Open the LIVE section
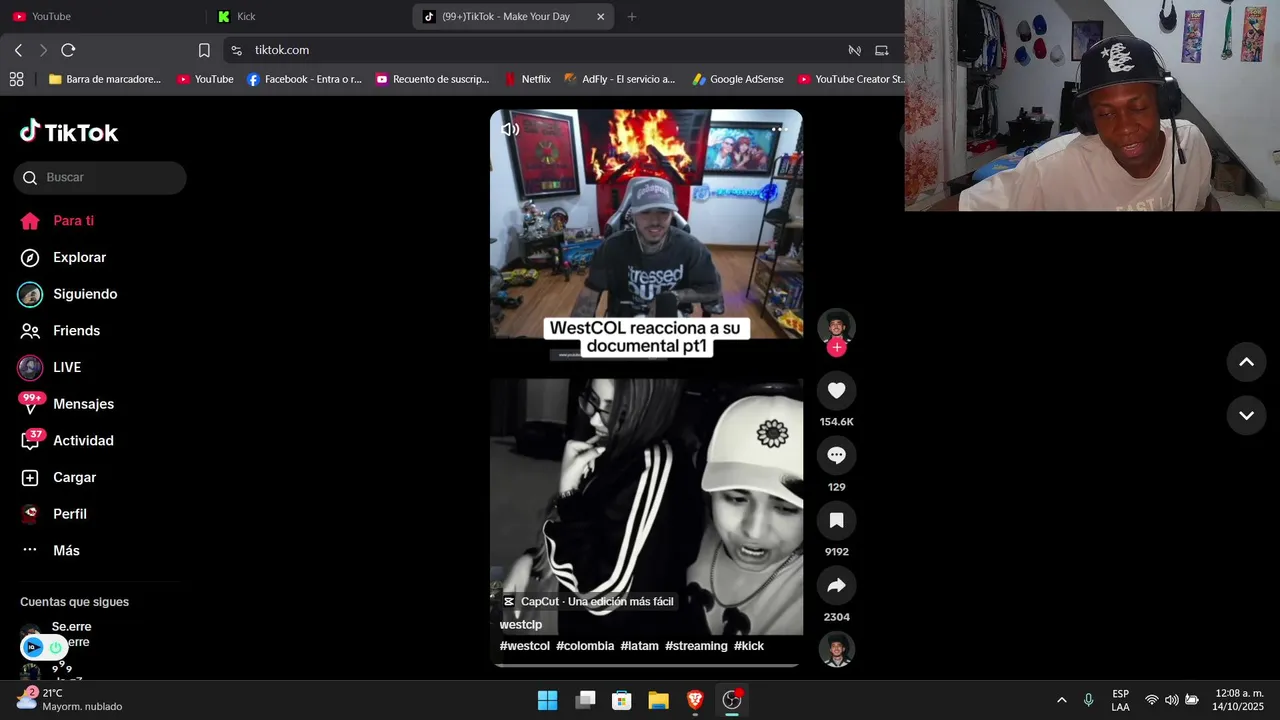This screenshot has height=720, width=1280. [49, 367]
